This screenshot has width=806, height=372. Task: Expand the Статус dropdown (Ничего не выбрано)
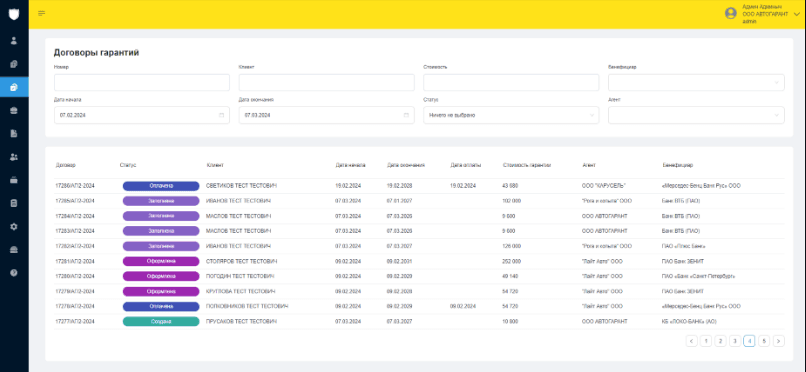click(511, 116)
